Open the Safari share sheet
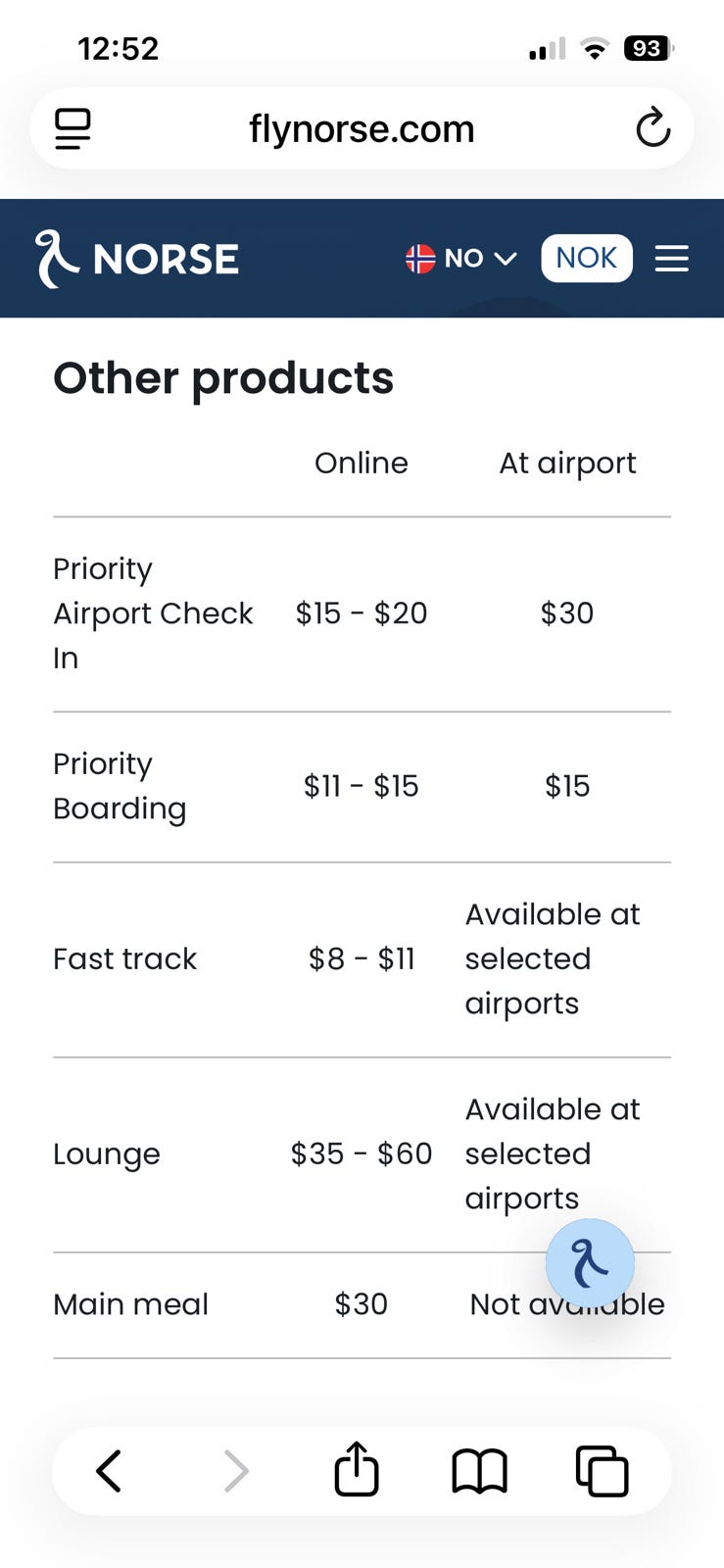 (357, 1470)
